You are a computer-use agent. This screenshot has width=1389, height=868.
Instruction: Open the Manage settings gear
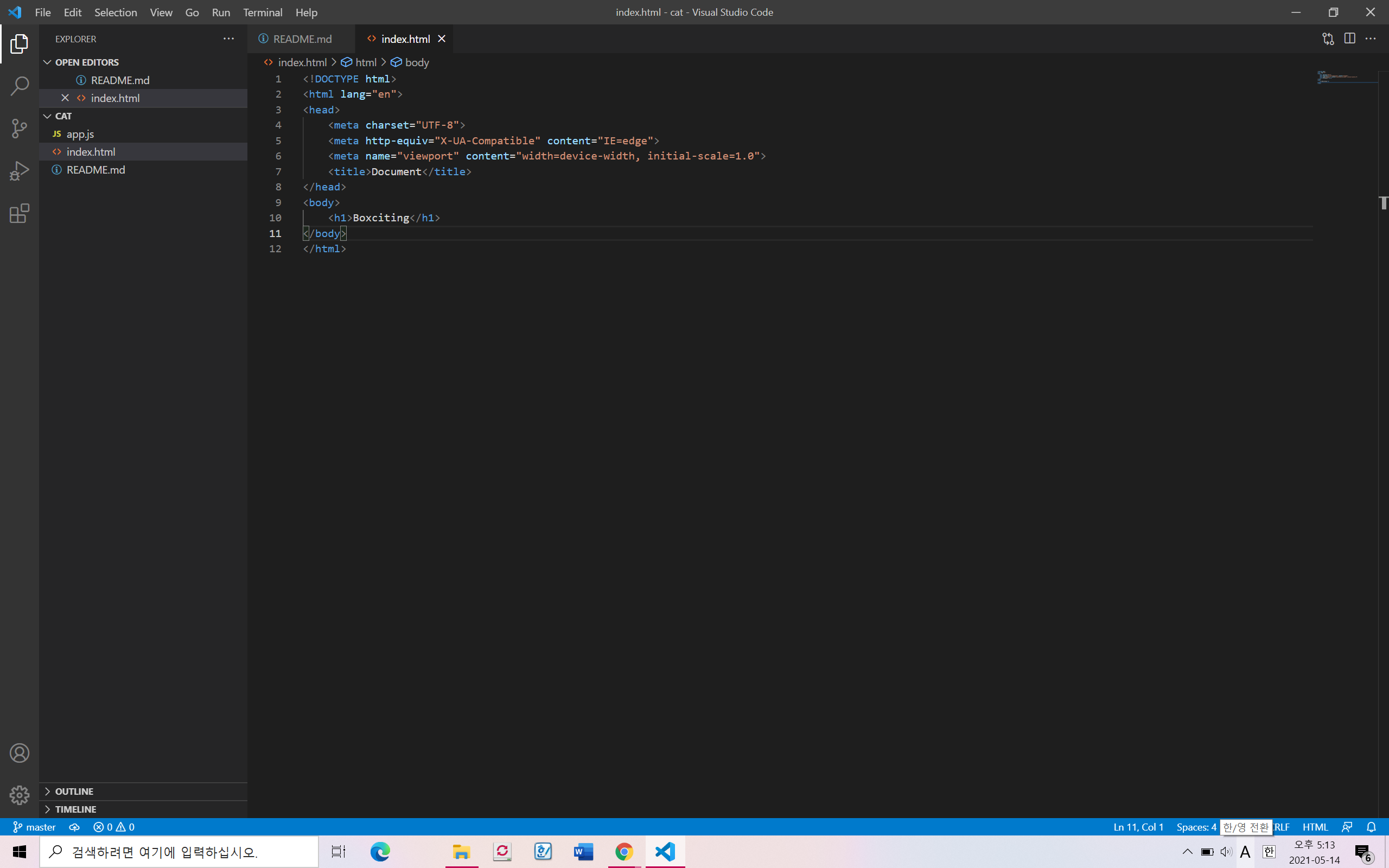point(20,795)
